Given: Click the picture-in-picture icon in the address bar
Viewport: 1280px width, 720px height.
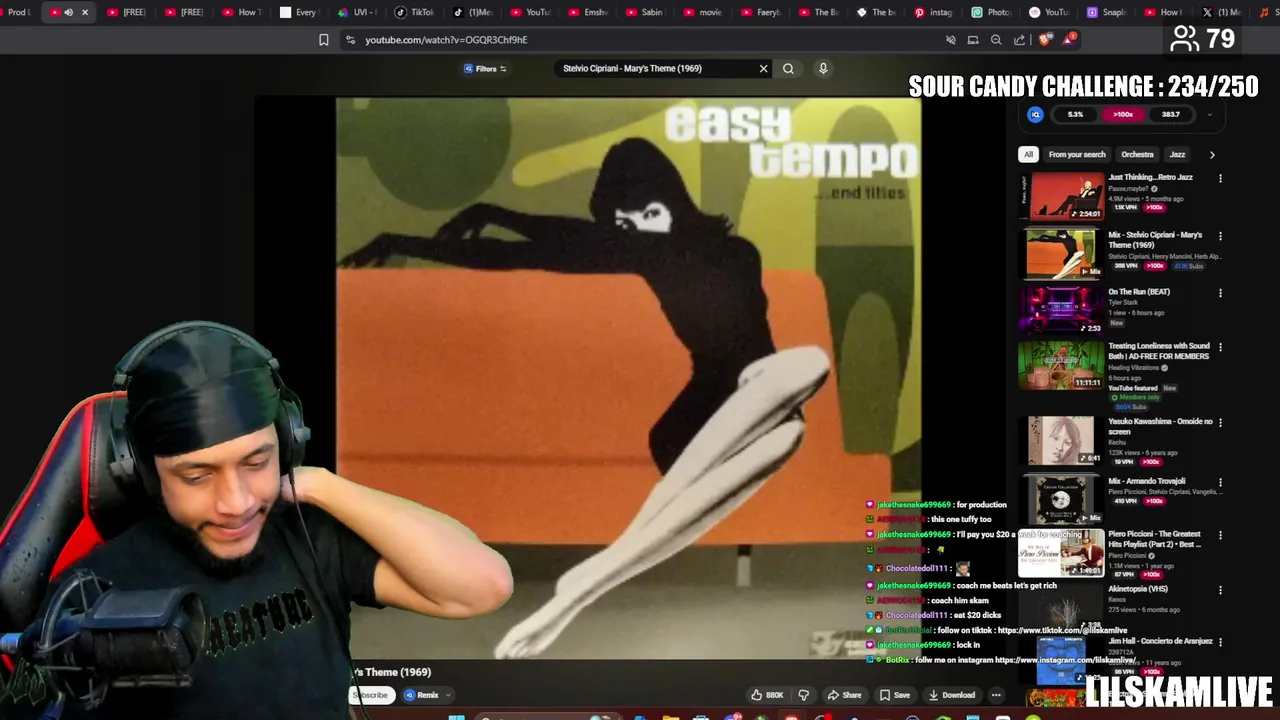Looking at the screenshot, I should tap(973, 40).
